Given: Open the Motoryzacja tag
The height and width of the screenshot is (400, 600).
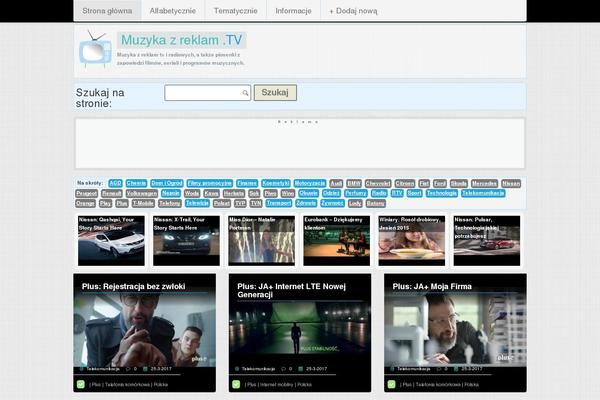Looking at the screenshot, I should (310, 183).
